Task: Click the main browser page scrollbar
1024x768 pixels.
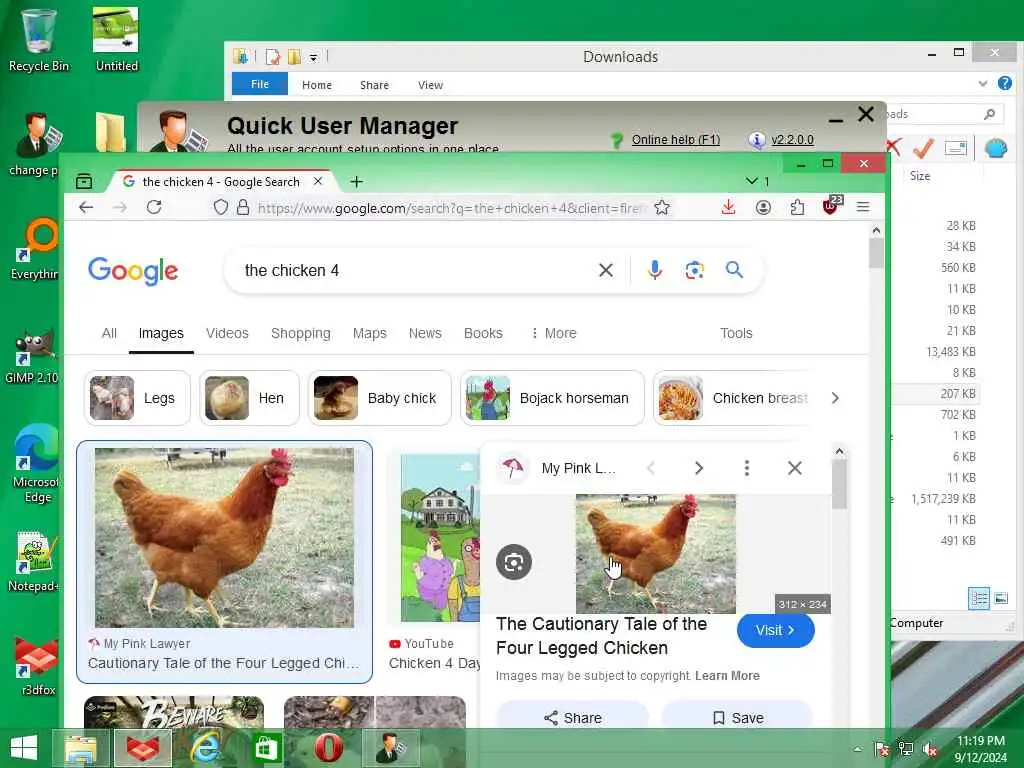Action: pos(876,253)
